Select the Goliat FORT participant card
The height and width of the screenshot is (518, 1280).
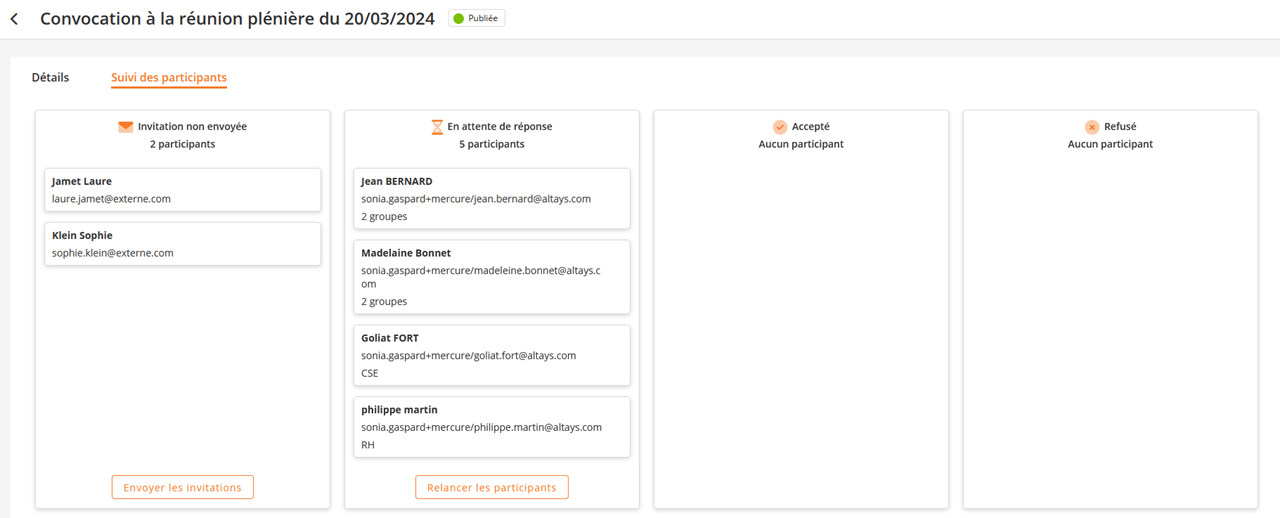coord(491,355)
